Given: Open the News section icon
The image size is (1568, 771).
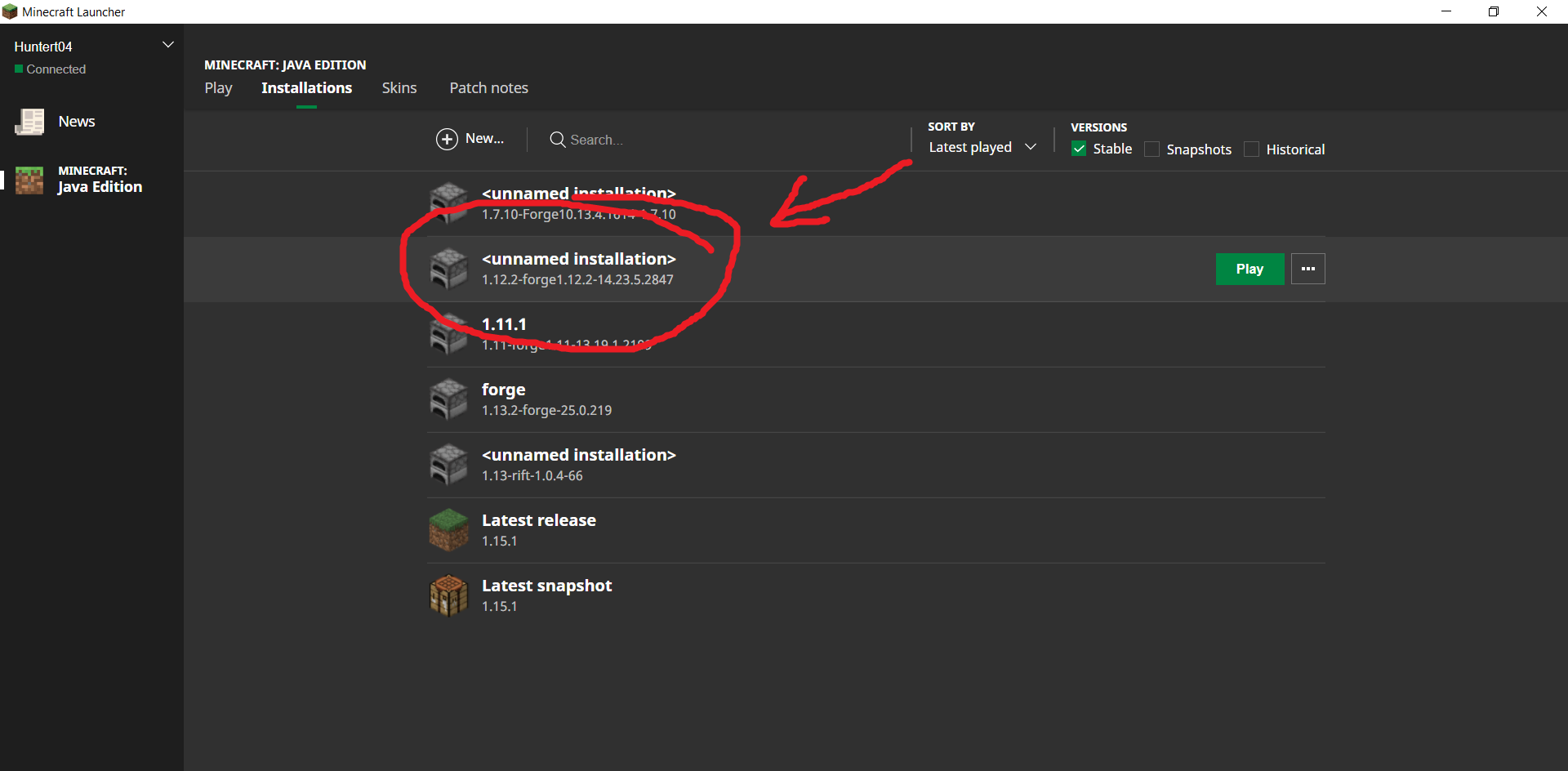Looking at the screenshot, I should (x=30, y=122).
